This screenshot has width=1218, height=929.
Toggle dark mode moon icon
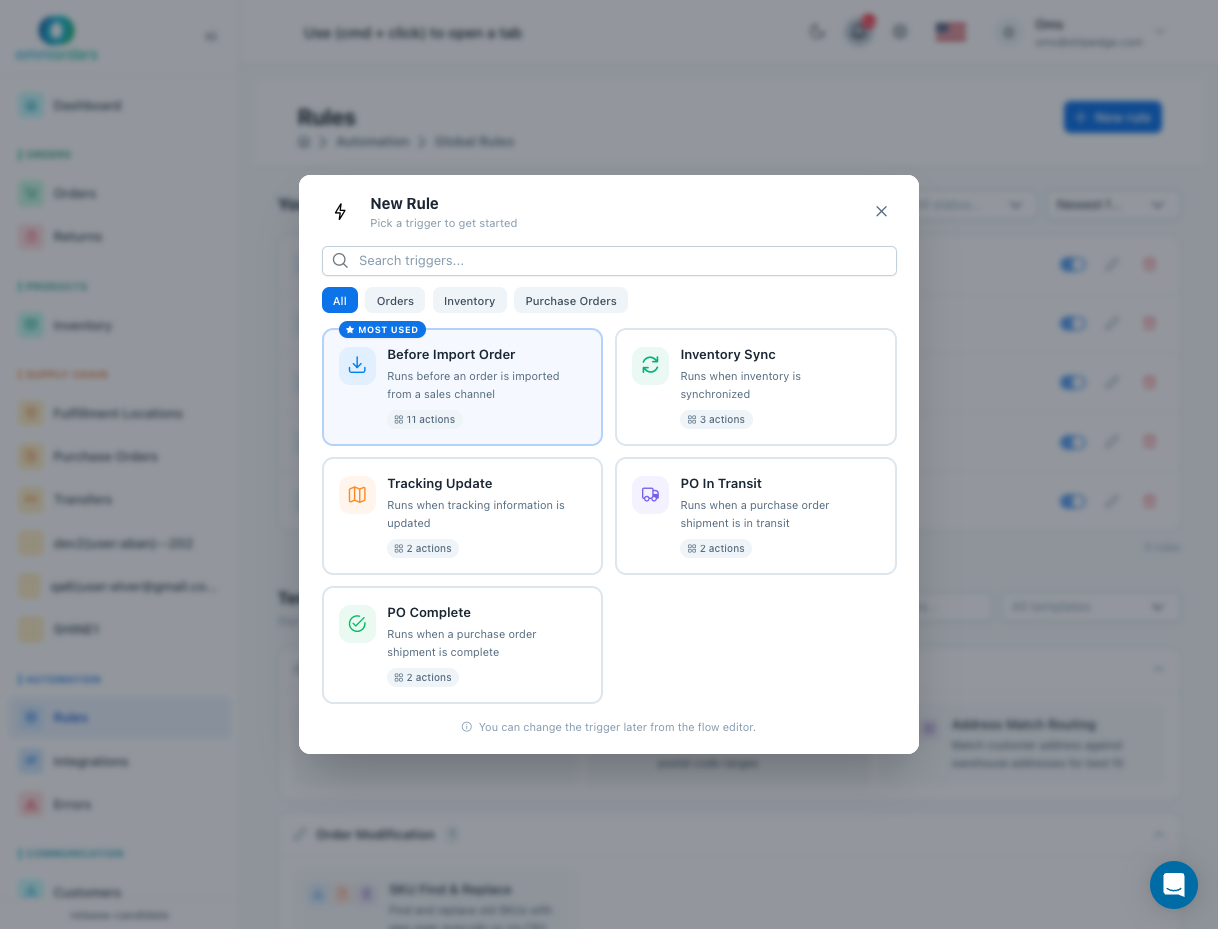pos(817,32)
